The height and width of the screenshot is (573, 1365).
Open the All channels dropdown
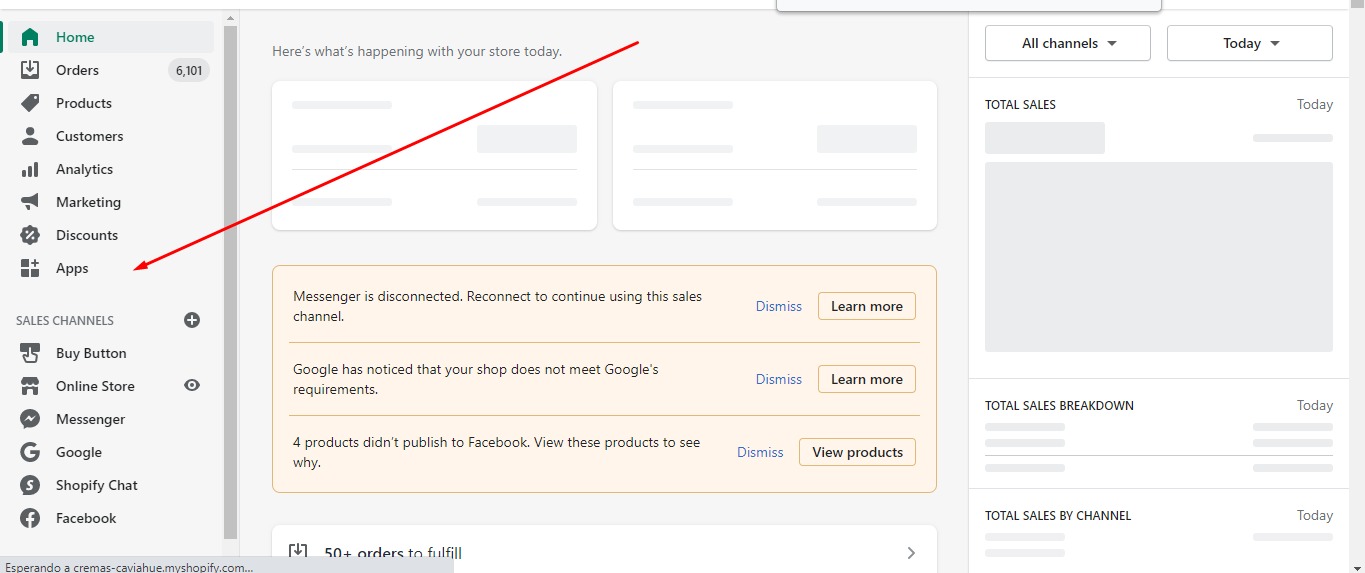click(x=1067, y=43)
